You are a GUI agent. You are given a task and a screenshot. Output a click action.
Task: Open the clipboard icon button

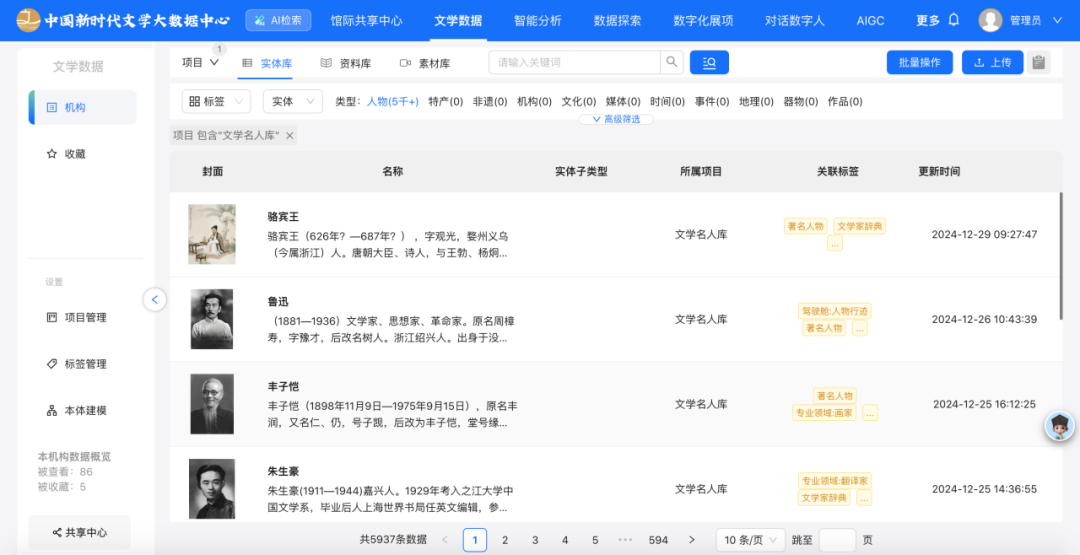tap(1039, 62)
